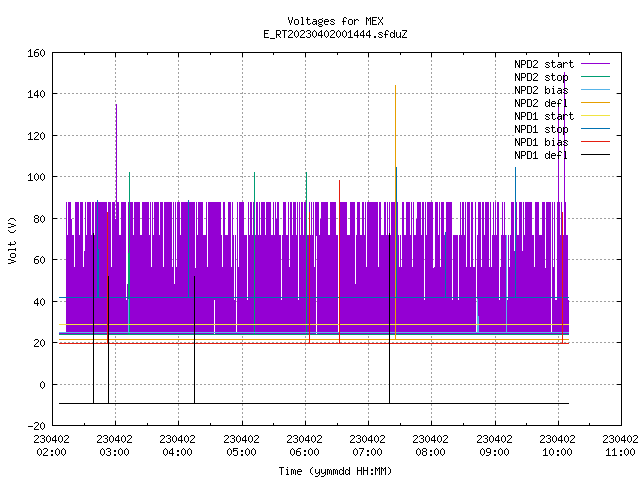Image resolution: width=640 pixels, height=480 pixels.
Task: Click the light blue NPD2 bias legend line
Action: click(x=595, y=89)
